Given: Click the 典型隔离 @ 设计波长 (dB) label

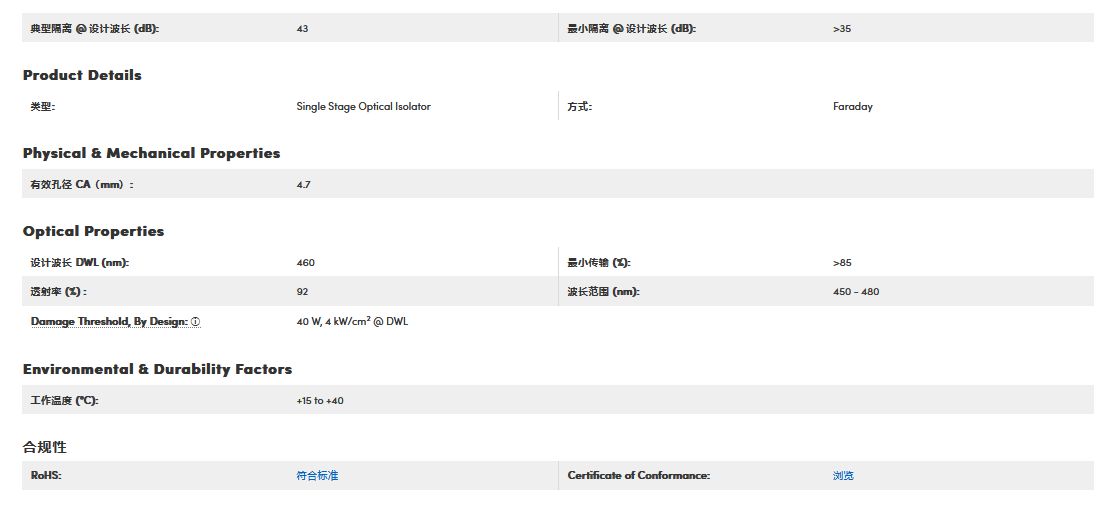Looking at the screenshot, I should [x=95, y=29].
